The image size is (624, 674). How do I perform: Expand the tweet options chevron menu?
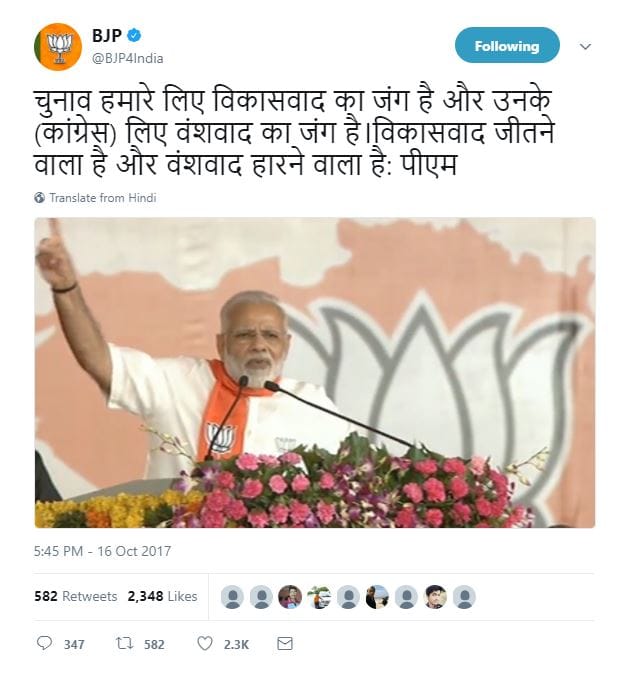(x=585, y=46)
